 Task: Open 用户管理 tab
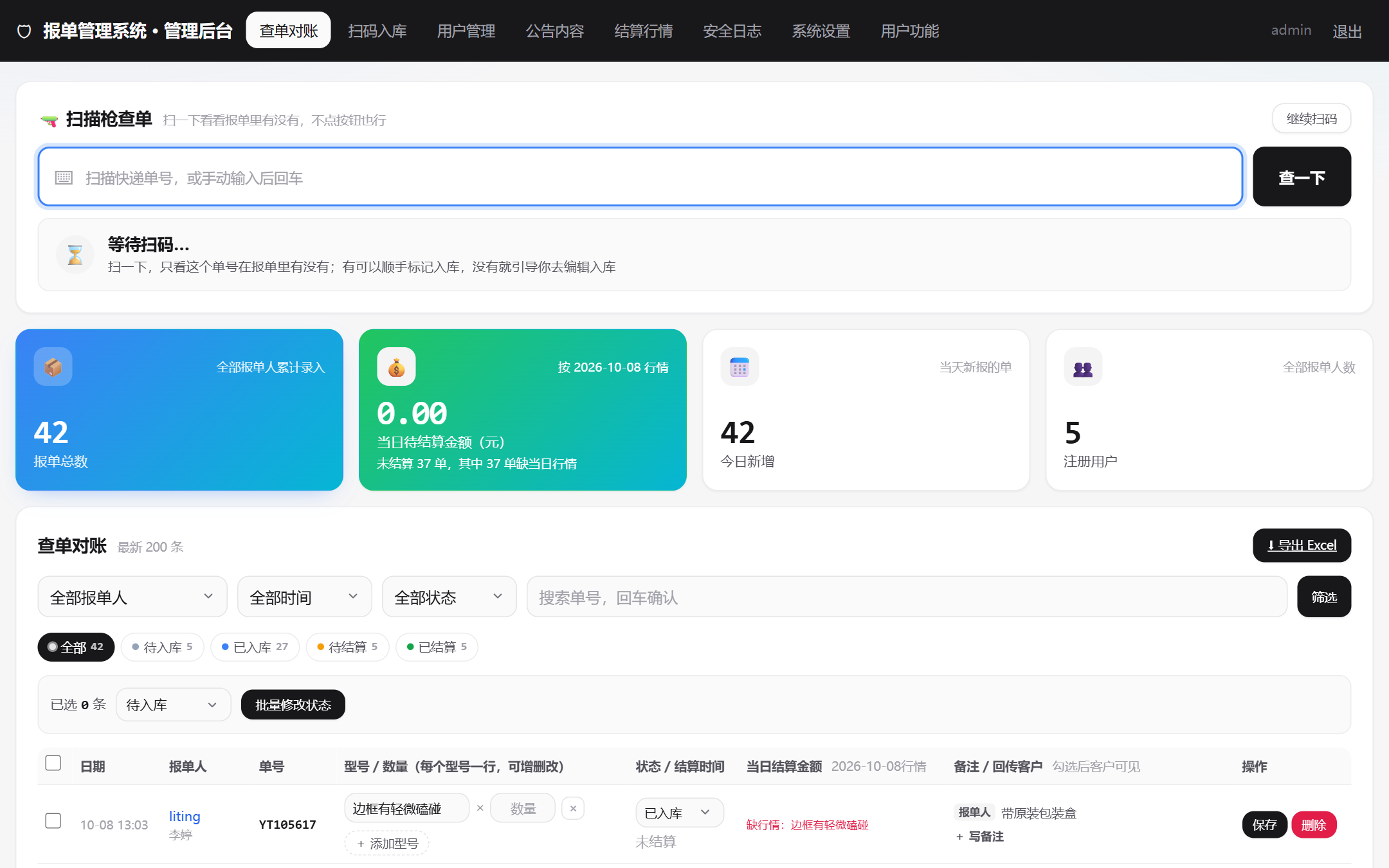tap(466, 30)
